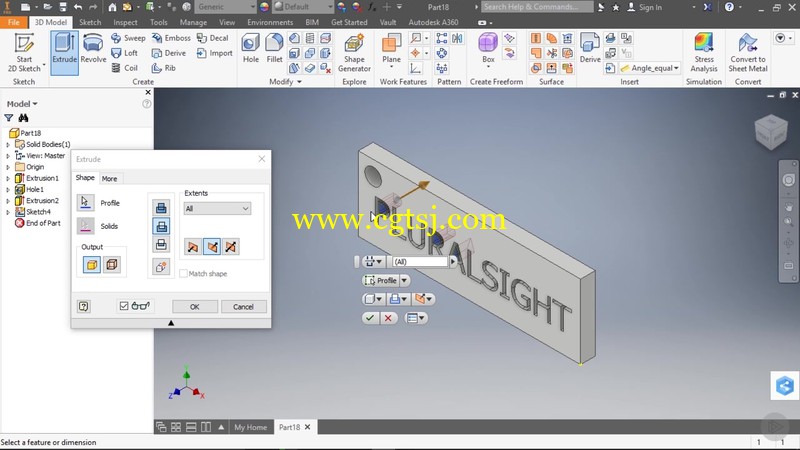Select Solid output type
This screenshot has height=450, width=800.
(x=92, y=264)
